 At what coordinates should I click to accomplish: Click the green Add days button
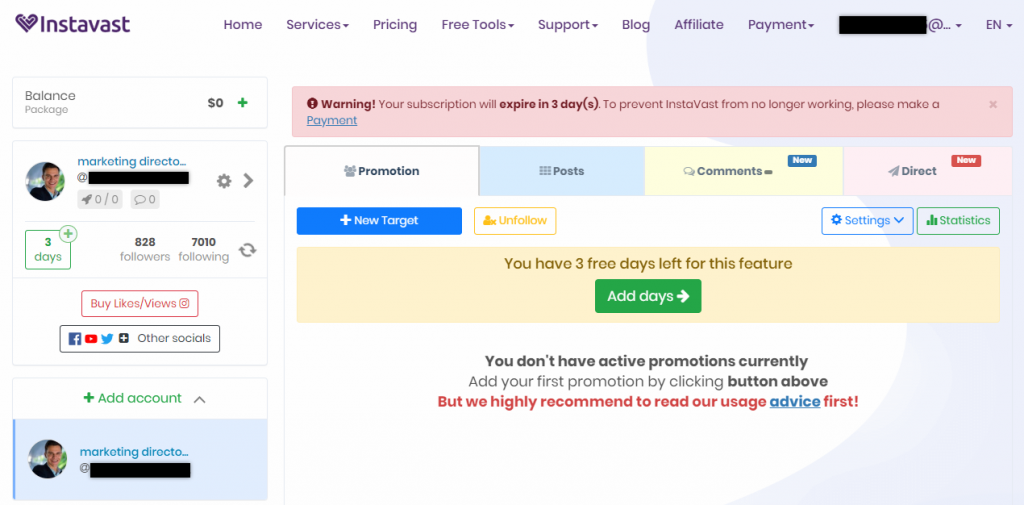click(x=648, y=296)
